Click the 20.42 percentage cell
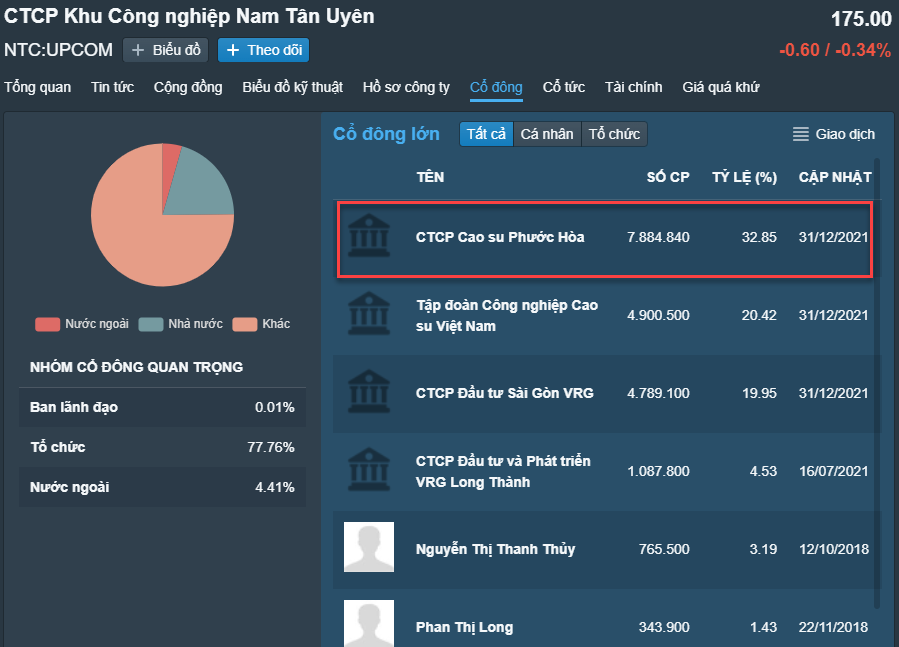The height and width of the screenshot is (647, 899). [759, 315]
